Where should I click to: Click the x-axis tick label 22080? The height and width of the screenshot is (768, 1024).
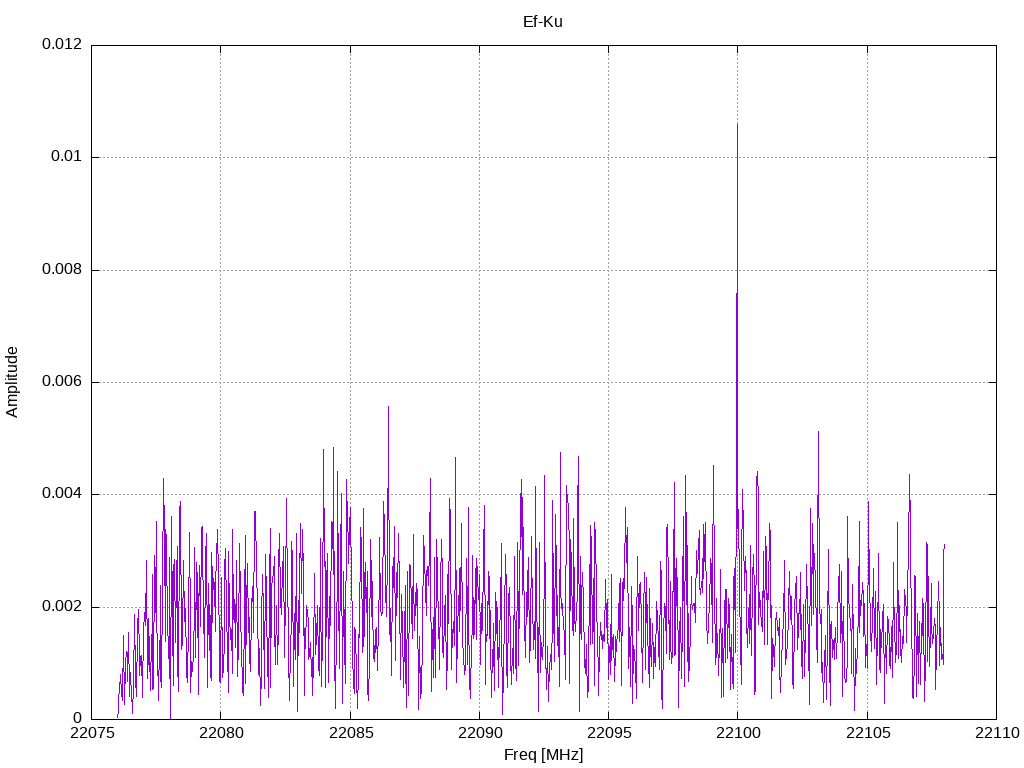click(221, 733)
